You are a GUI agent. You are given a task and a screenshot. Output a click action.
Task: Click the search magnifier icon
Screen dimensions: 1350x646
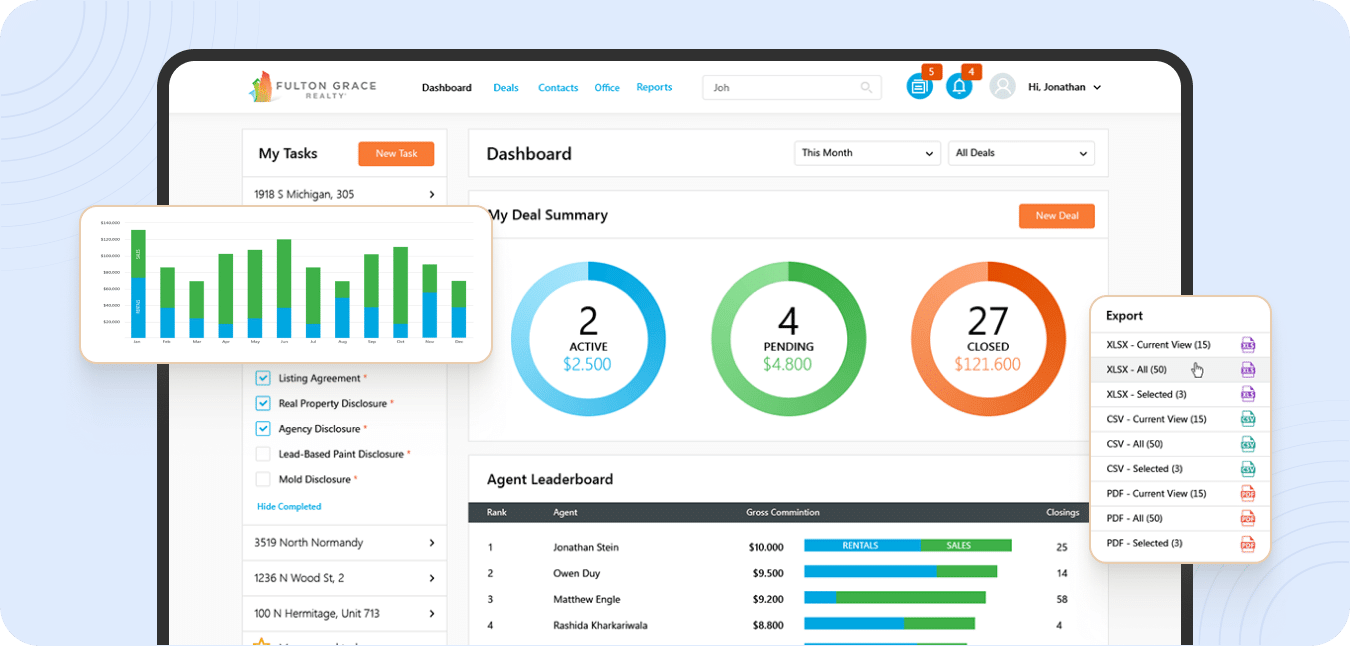pos(866,88)
